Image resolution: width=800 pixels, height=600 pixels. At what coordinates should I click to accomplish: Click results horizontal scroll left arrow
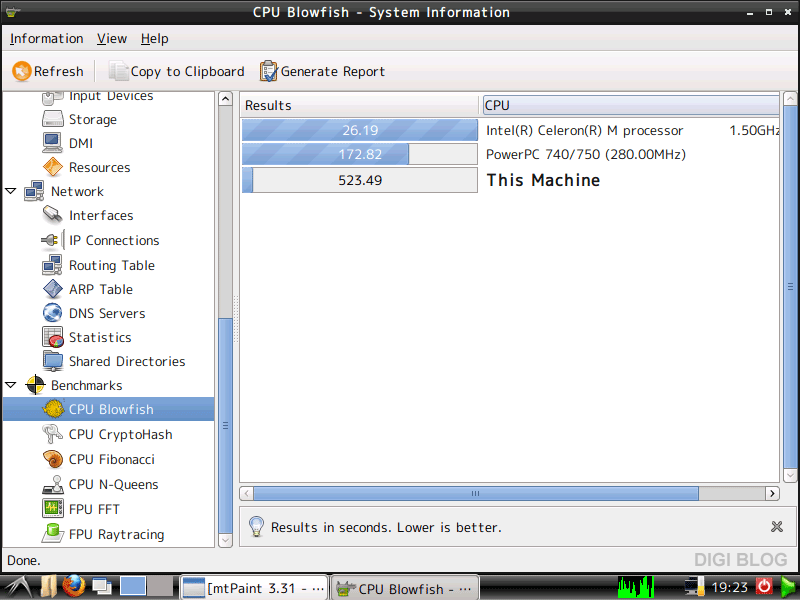[x=247, y=493]
